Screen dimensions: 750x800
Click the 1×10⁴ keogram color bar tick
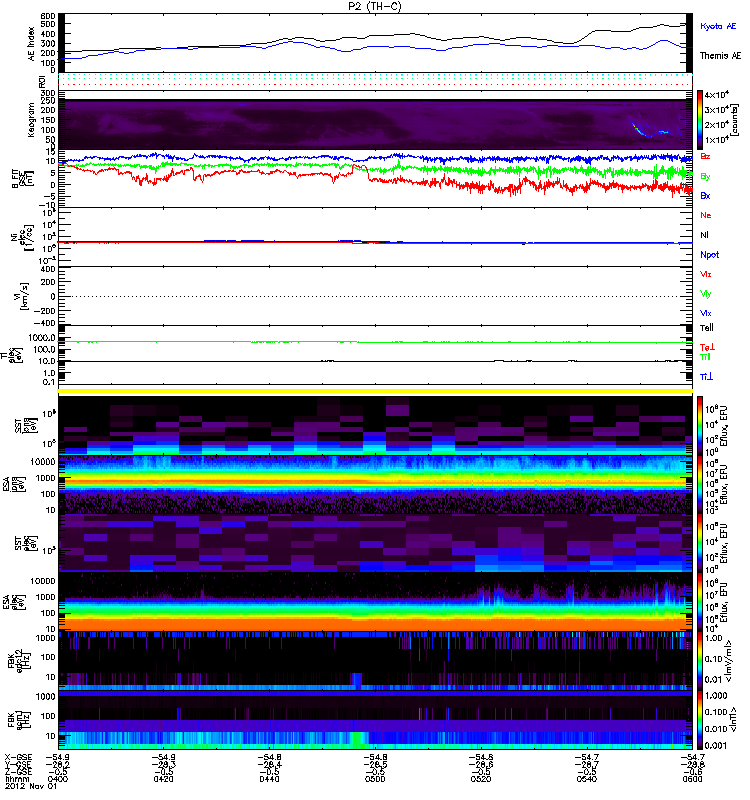pyautogui.click(x=717, y=139)
